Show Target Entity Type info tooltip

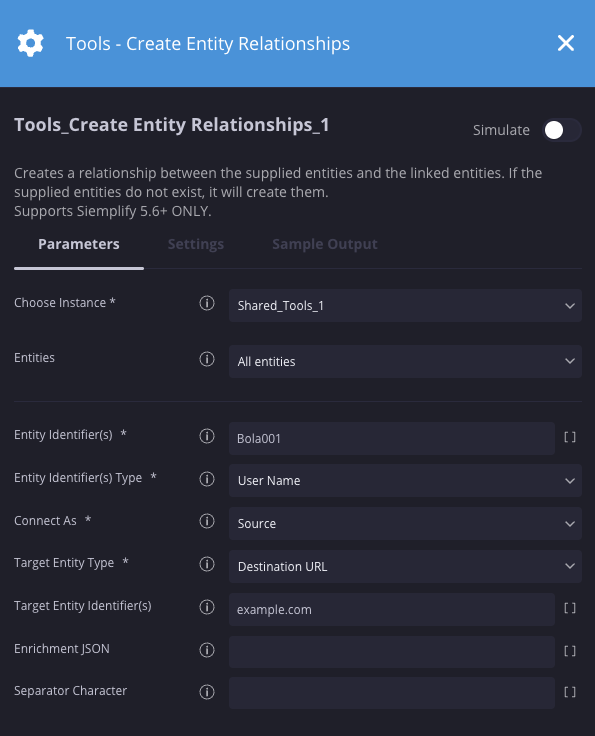click(x=207, y=564)
